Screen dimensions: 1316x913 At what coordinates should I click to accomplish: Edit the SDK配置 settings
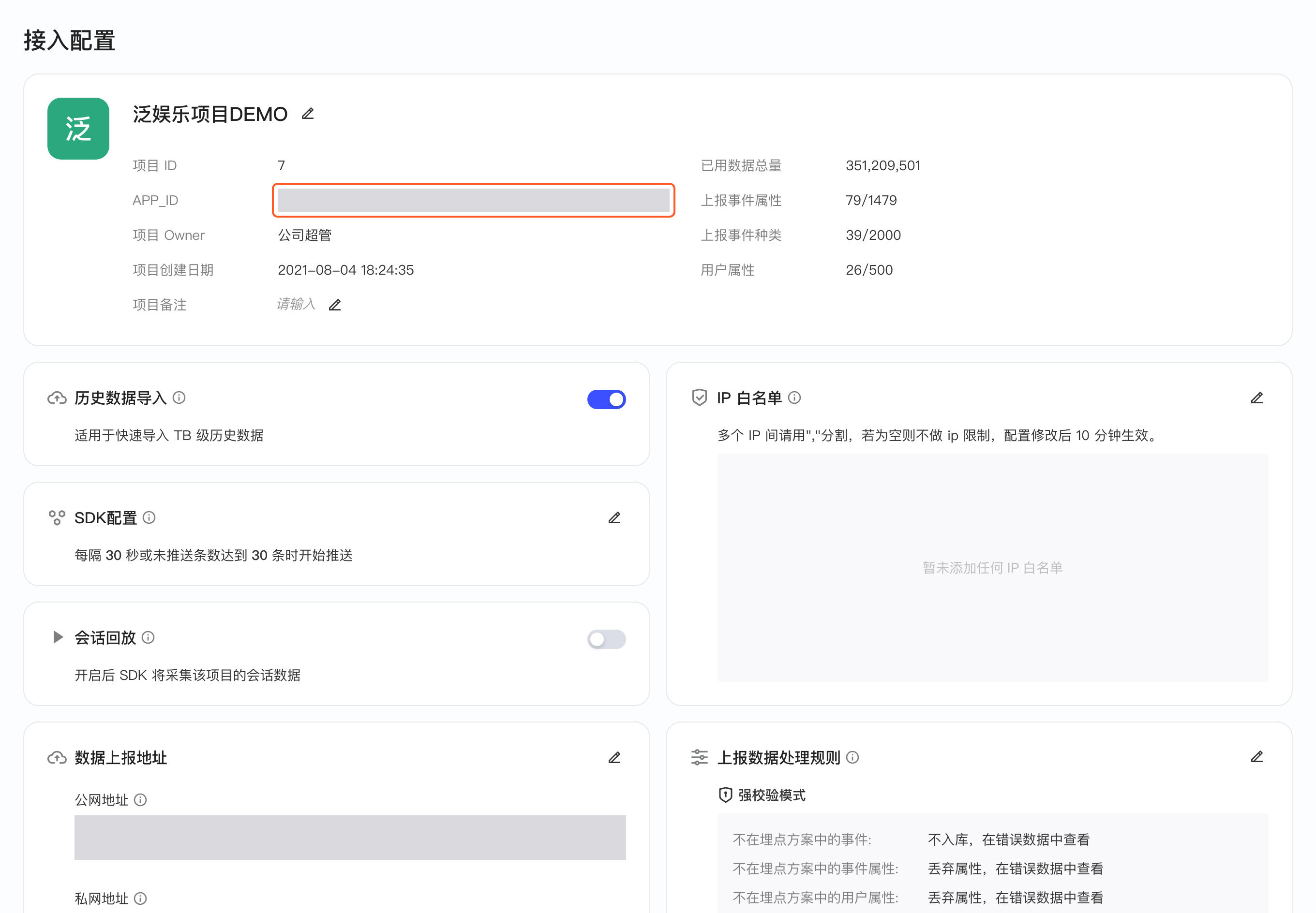614,518
